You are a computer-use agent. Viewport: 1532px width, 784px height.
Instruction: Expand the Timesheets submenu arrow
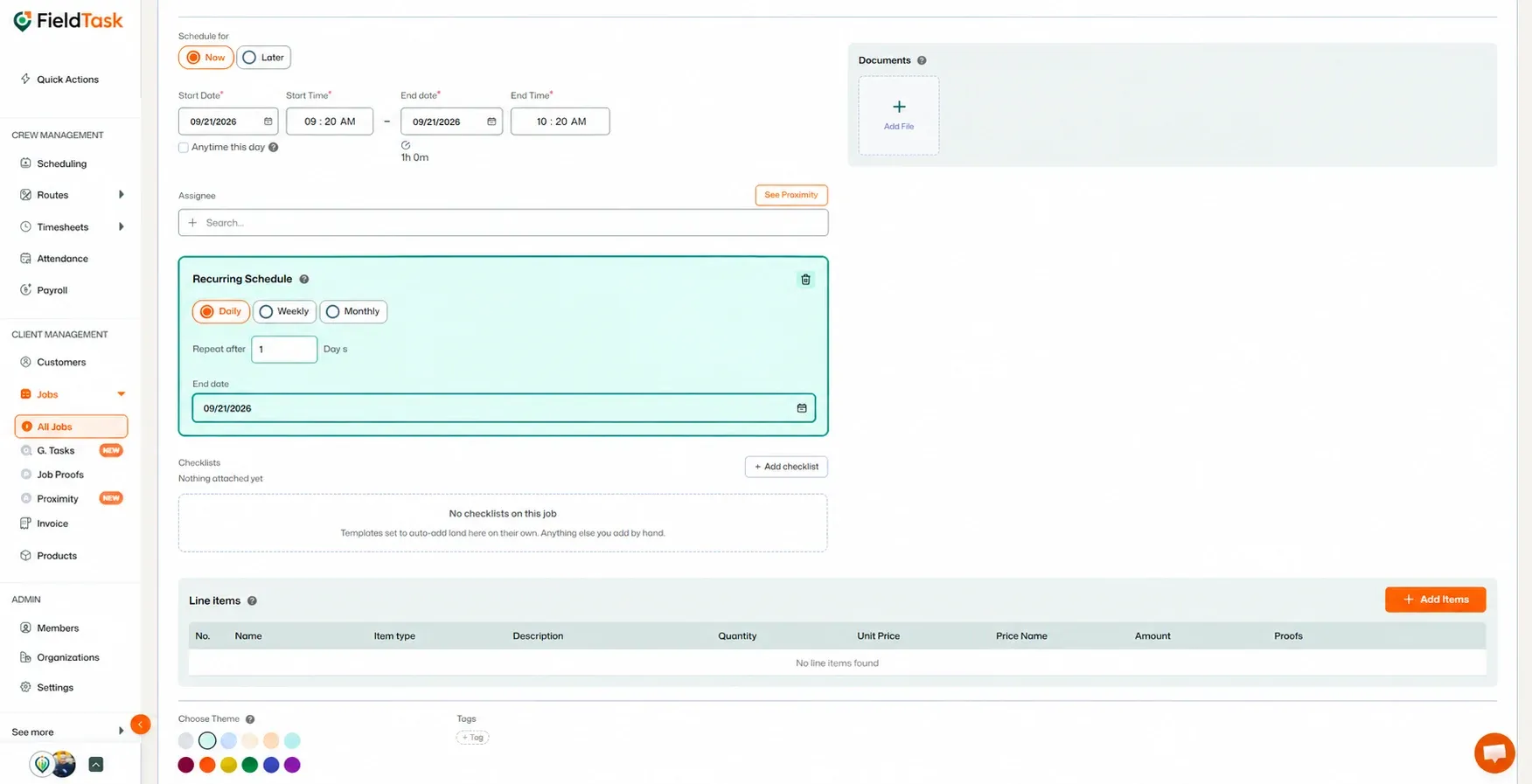121,227
